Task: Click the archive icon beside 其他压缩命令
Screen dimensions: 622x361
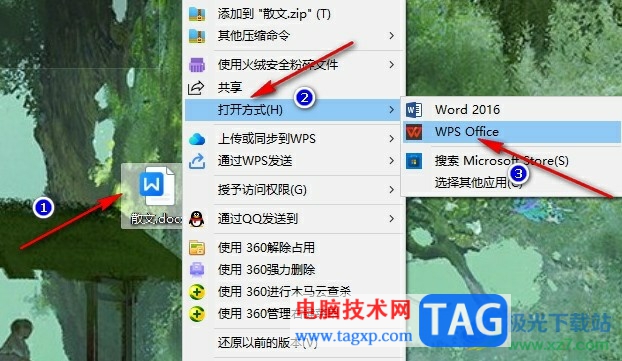Action: [197, 36]
